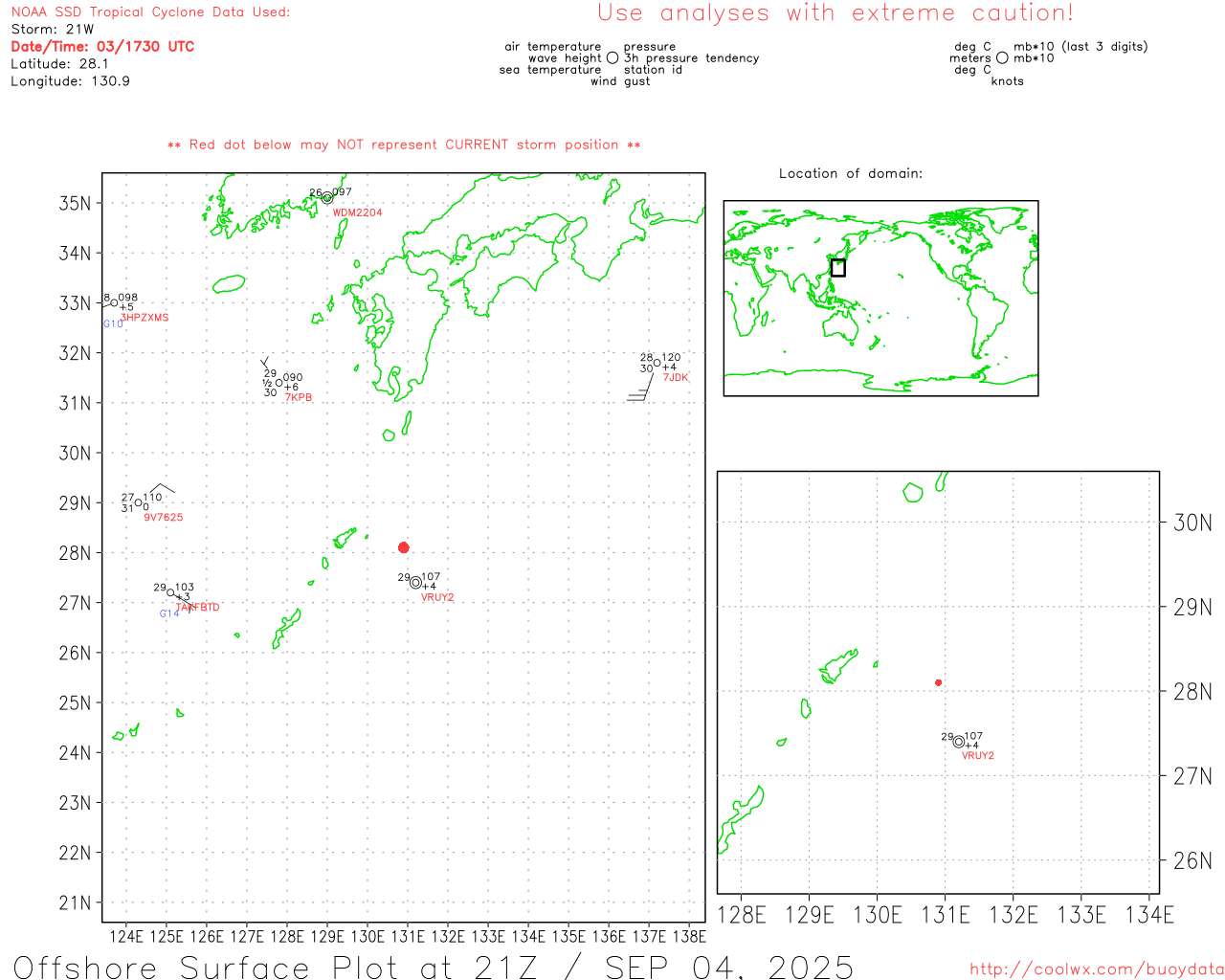The height and width of the screenshot is (980, 1225).
Task: Click the TAKFBTD station circle marker
Action: click(x=170, y=592)
